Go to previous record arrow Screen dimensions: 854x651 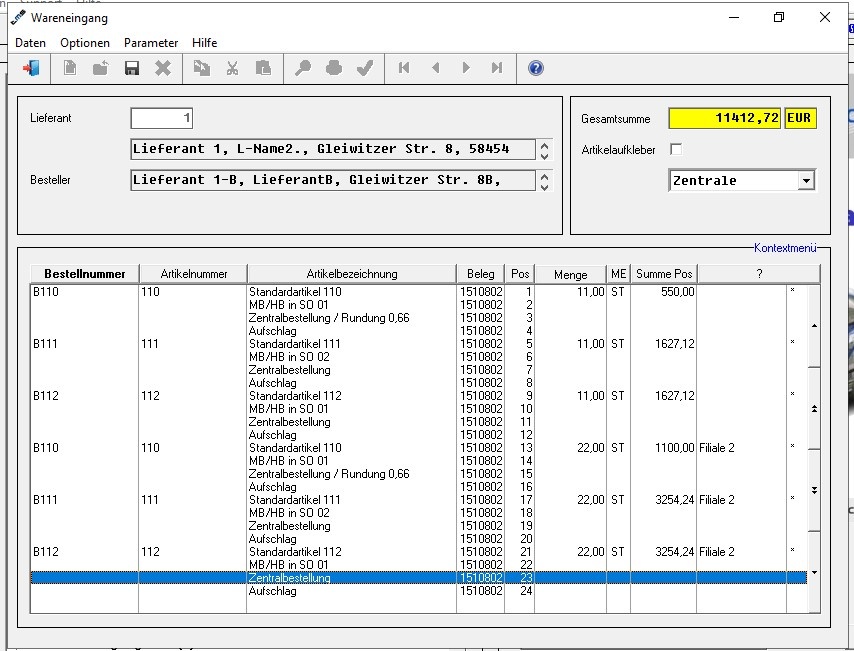click(x=435, y=68)
